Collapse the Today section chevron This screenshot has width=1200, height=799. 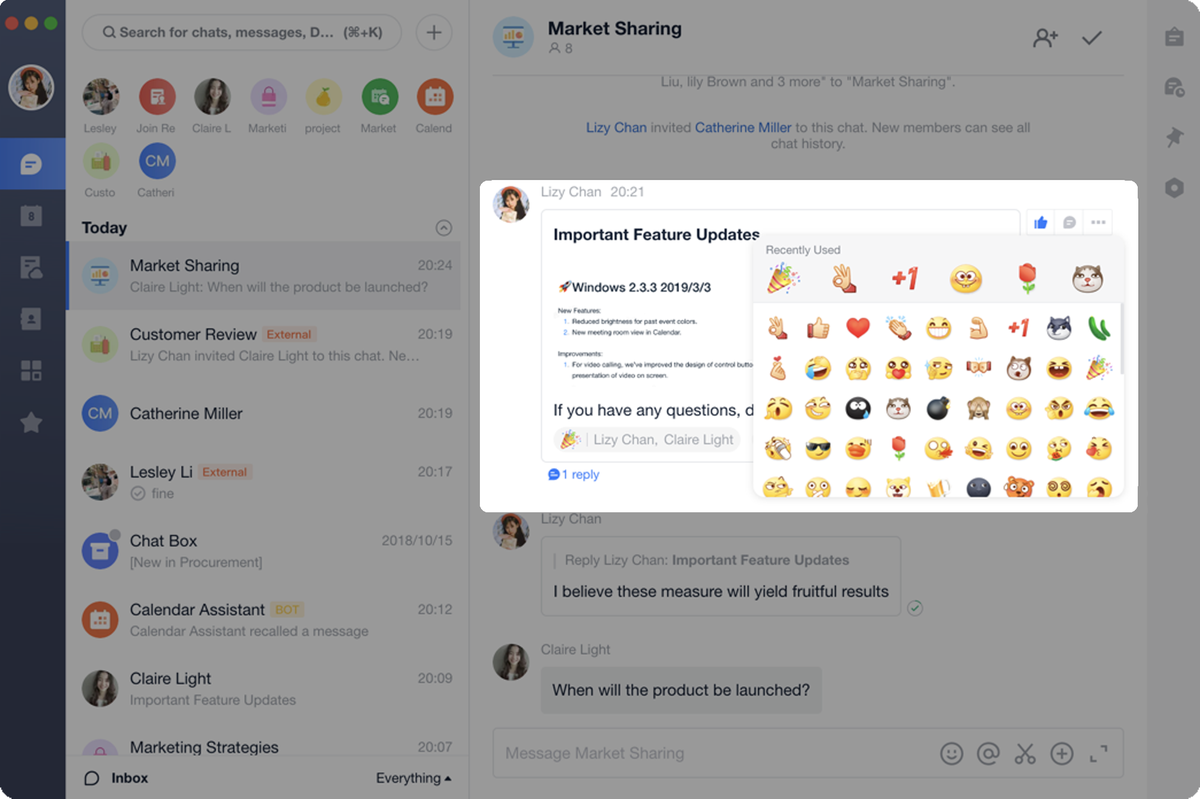tap(444, 228)
